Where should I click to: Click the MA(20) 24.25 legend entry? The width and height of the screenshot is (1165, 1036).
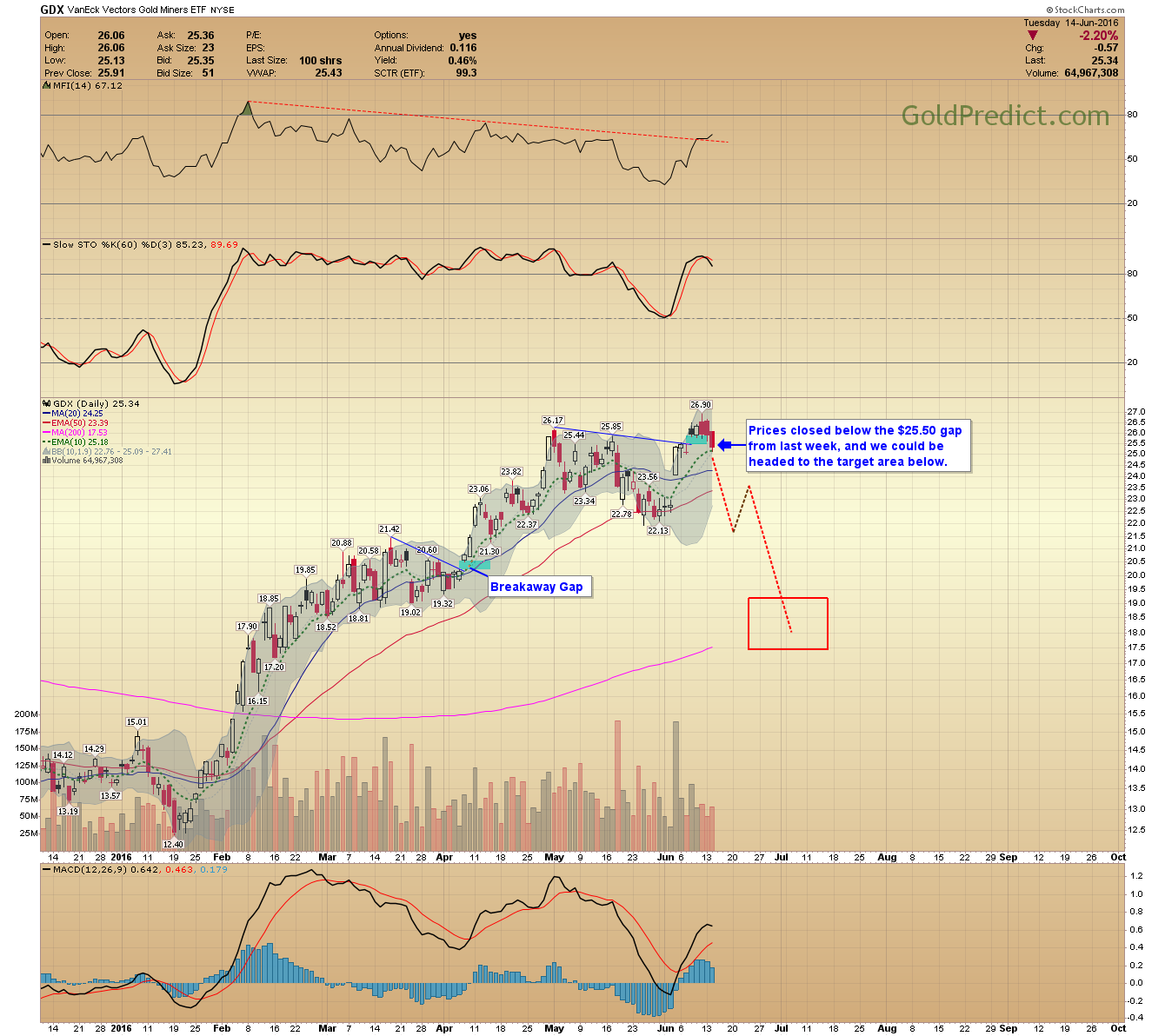(x=73, y=414)
